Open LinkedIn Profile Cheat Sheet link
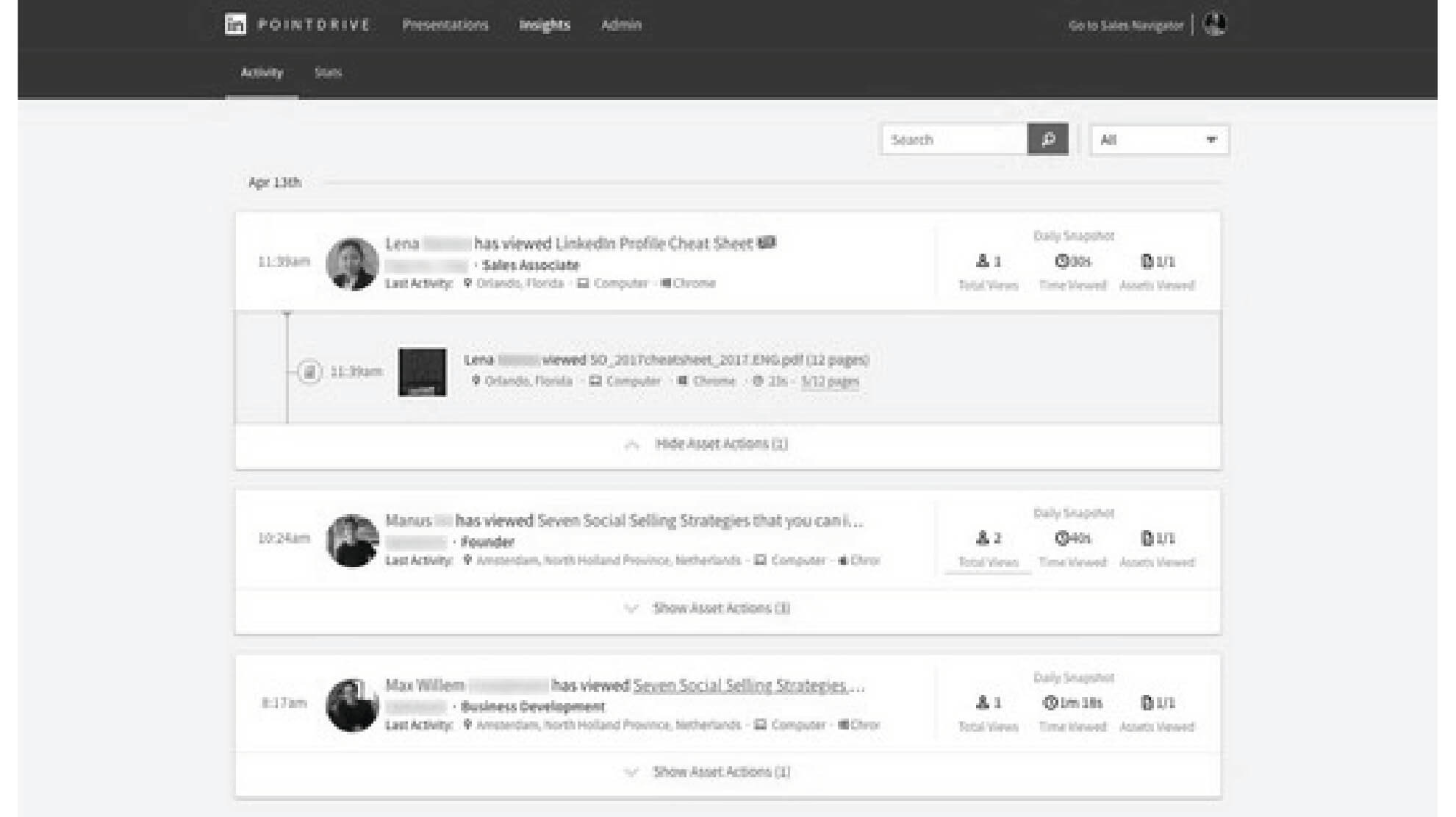This screenshot has height=817, width=1456. pos(654,243)
